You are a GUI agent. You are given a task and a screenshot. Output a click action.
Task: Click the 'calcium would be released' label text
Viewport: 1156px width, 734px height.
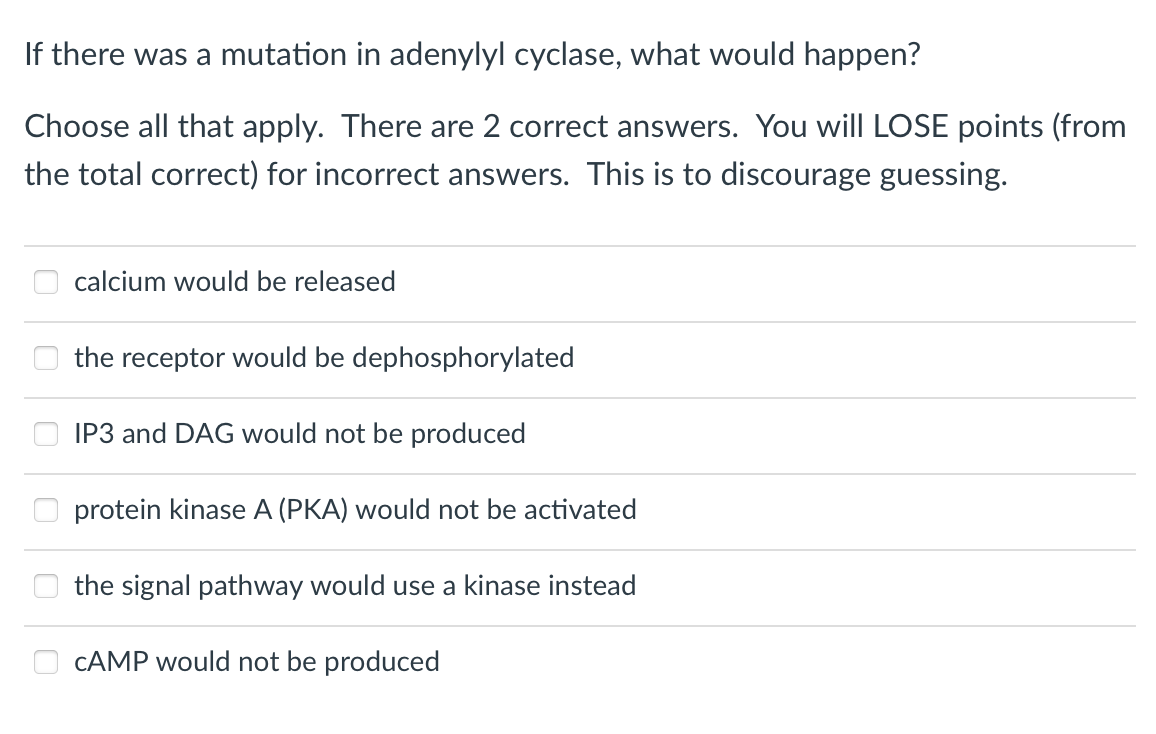[x=235, y=282]
